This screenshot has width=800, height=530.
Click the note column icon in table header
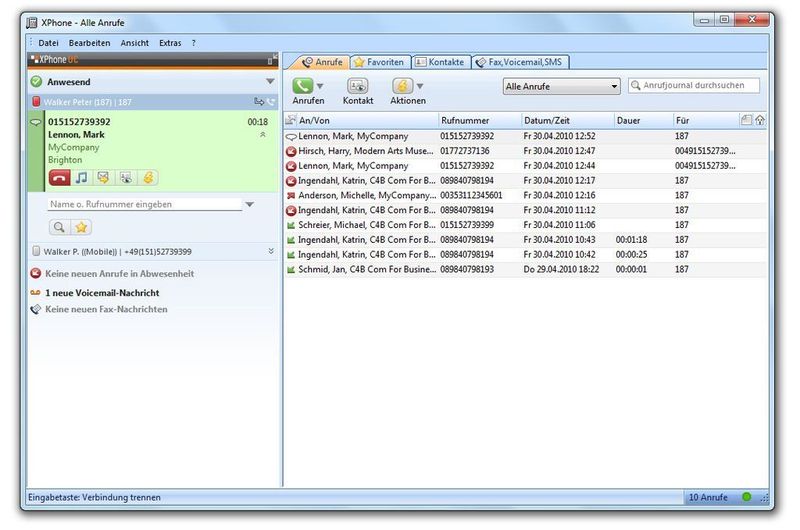click(x=746, y=120)
